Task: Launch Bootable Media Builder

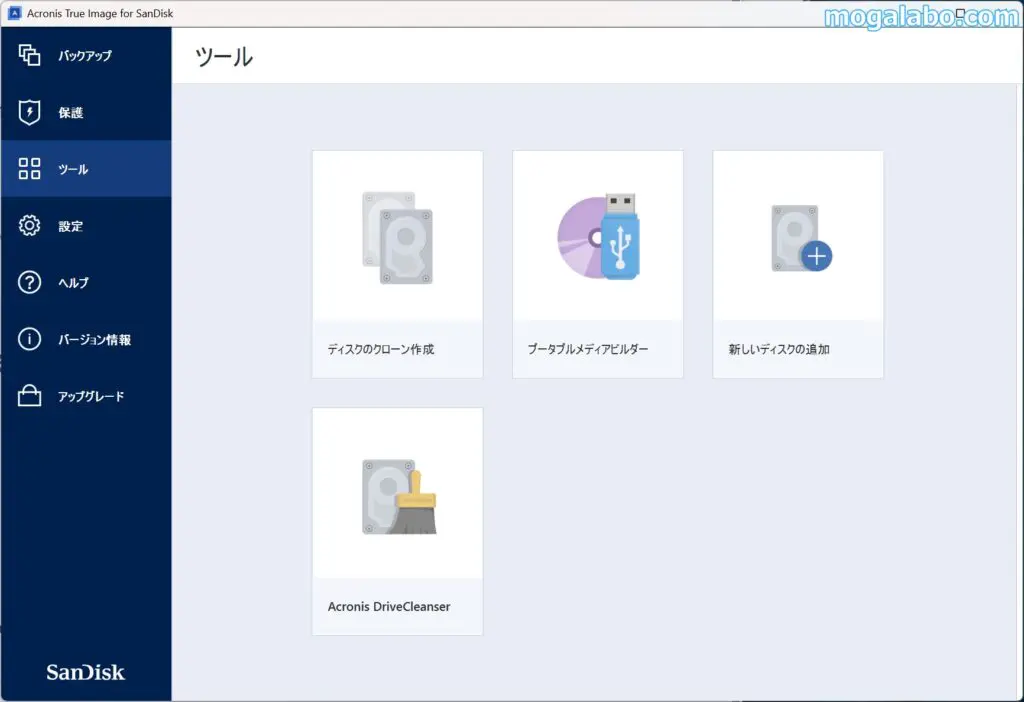Action: pyautogui.click(x=597, y=263)
